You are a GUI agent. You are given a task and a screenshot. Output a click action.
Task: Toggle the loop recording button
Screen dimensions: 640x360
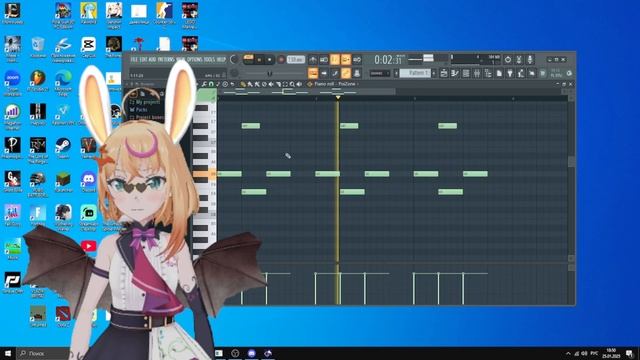[x=357, y=60]
